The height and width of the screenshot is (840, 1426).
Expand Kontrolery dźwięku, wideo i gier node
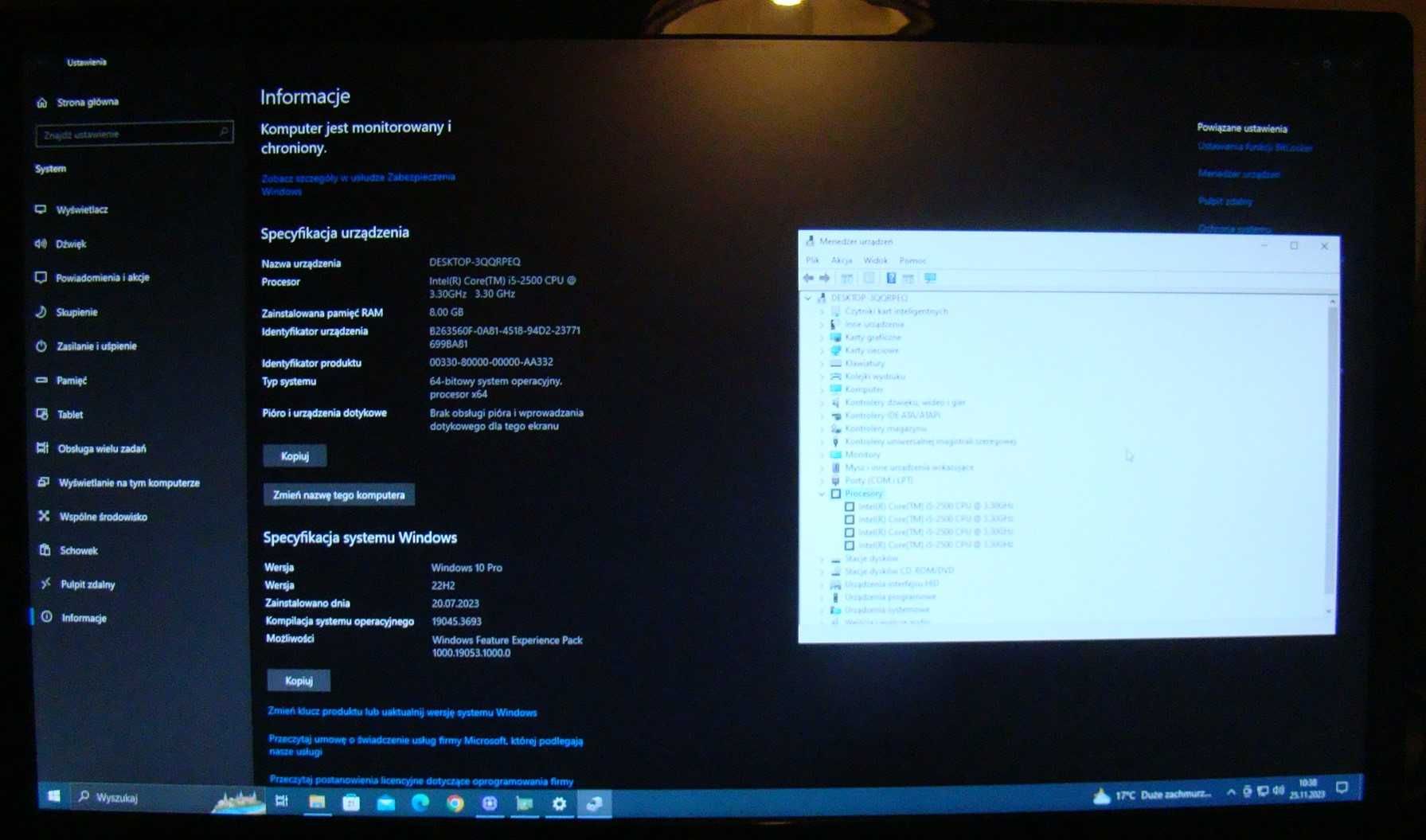tap(822, 402)
